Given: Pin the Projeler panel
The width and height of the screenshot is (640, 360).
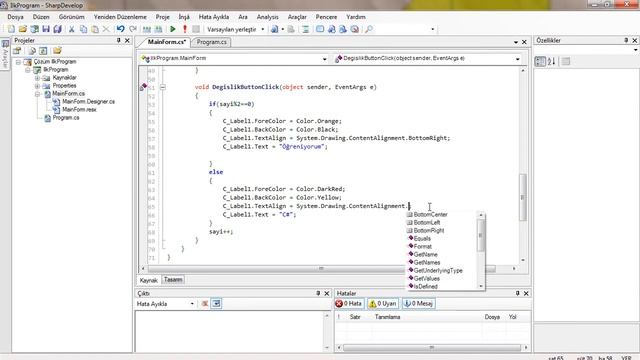Looking at the screenshot, I should [x=118, y=40].
